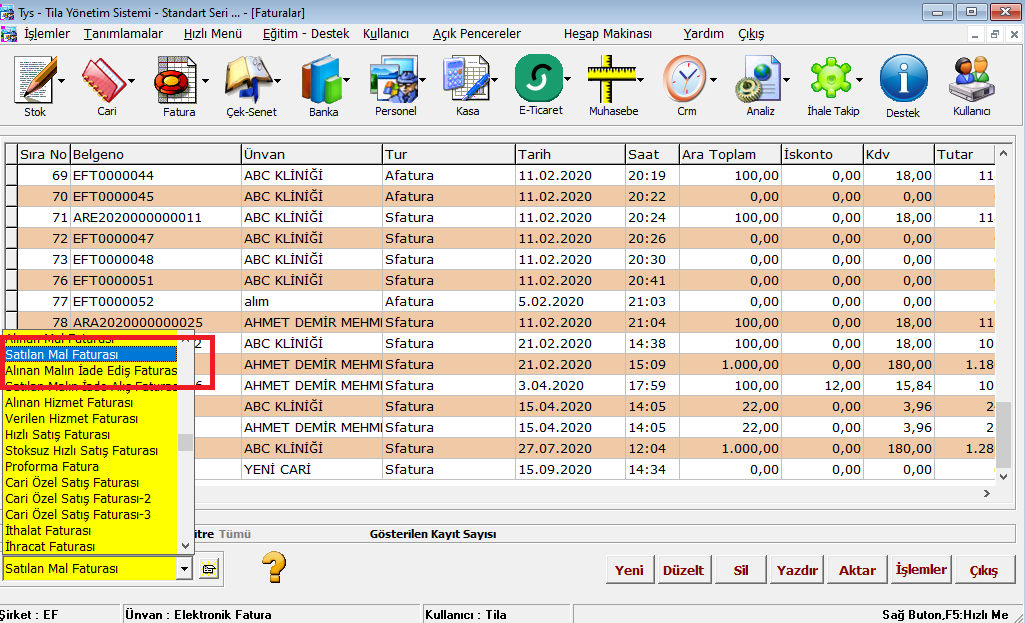The image size is (1025, 623).
Task: Open the Tanımlamalar menu
Action: click(x=123, y=33)
